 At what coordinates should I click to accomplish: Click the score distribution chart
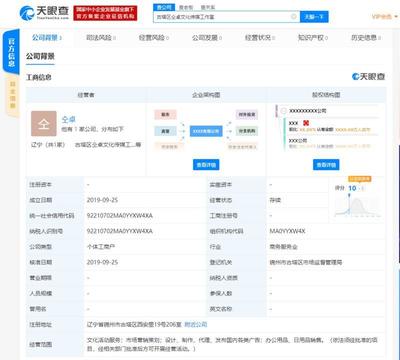coord(358,207)
